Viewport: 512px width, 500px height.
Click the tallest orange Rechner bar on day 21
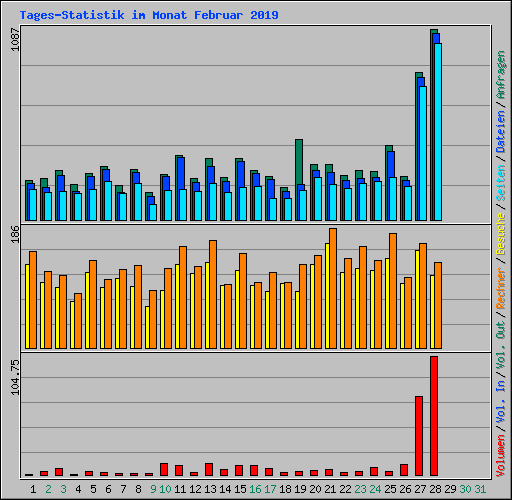333,289
